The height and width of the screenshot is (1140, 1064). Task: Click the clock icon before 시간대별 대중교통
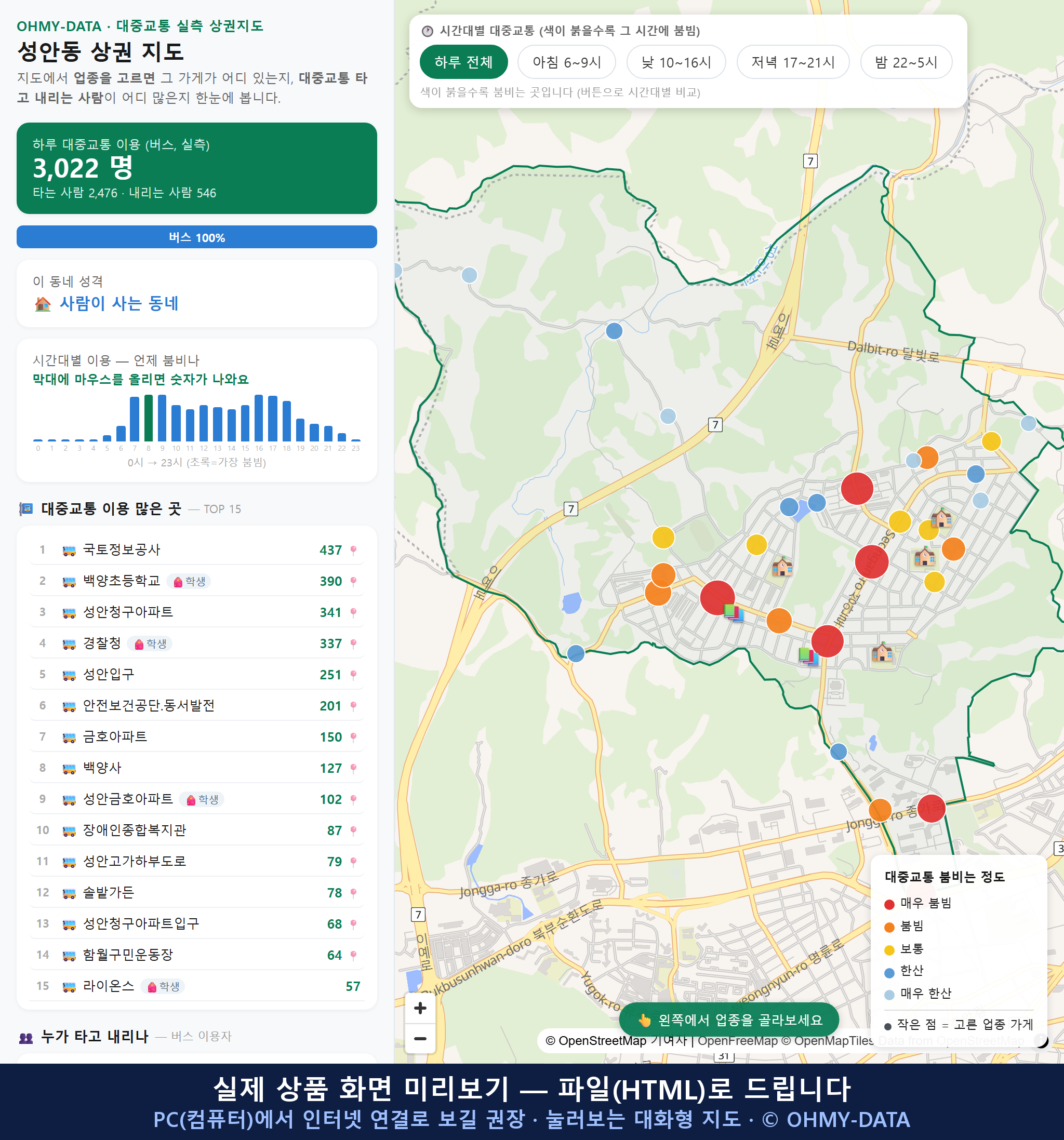coord(428,31)
